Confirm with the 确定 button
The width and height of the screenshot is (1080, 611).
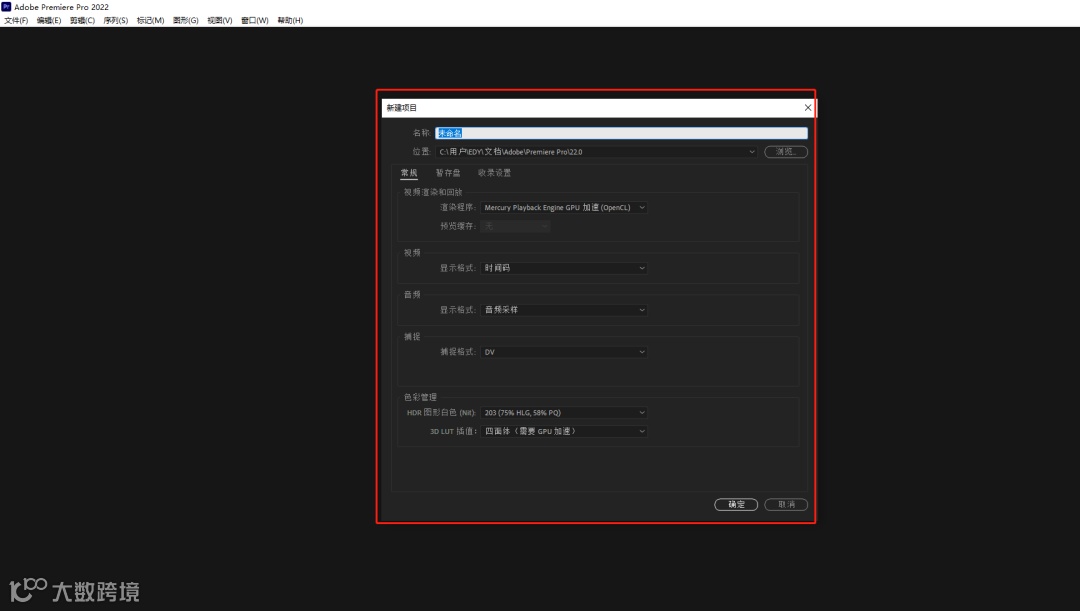(x=736, y=504)
